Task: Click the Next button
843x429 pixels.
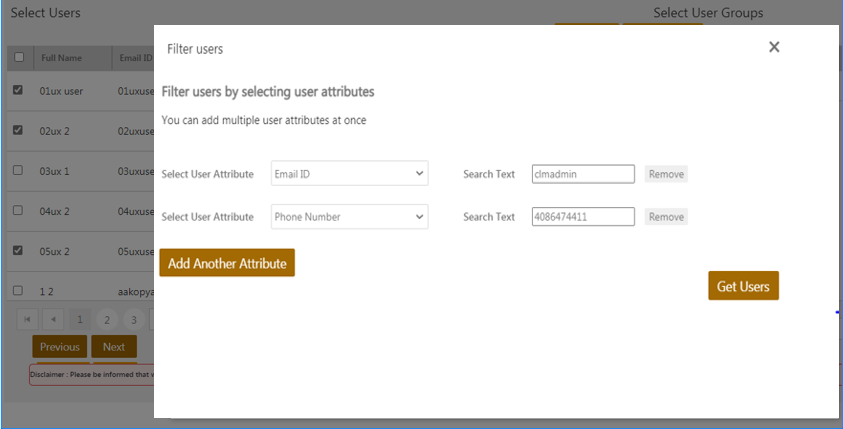Action: (114, 347)
